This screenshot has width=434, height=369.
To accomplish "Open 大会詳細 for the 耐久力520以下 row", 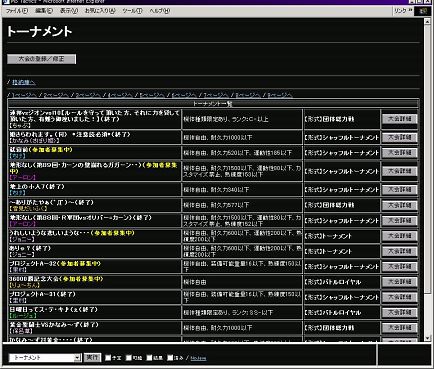I will pyautogui.click(x=400, y=153).
